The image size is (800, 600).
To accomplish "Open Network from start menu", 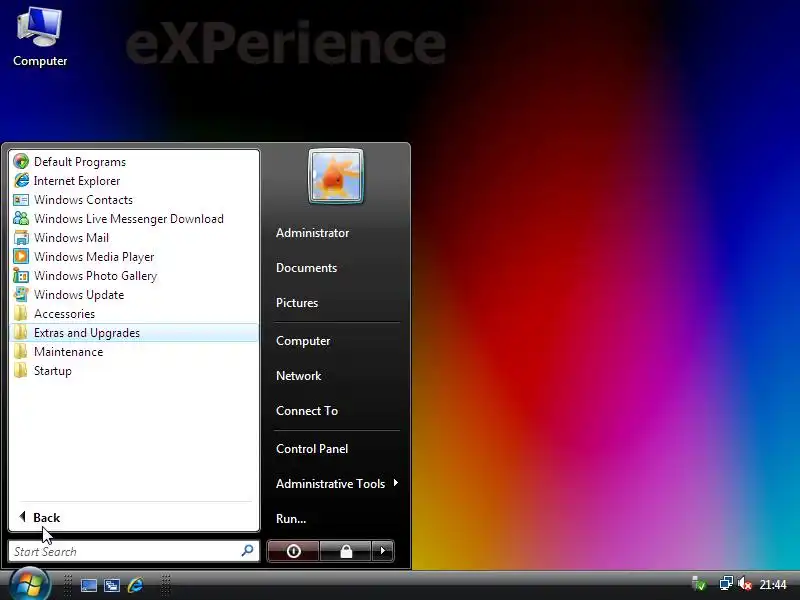I will [x=298, y=376].
